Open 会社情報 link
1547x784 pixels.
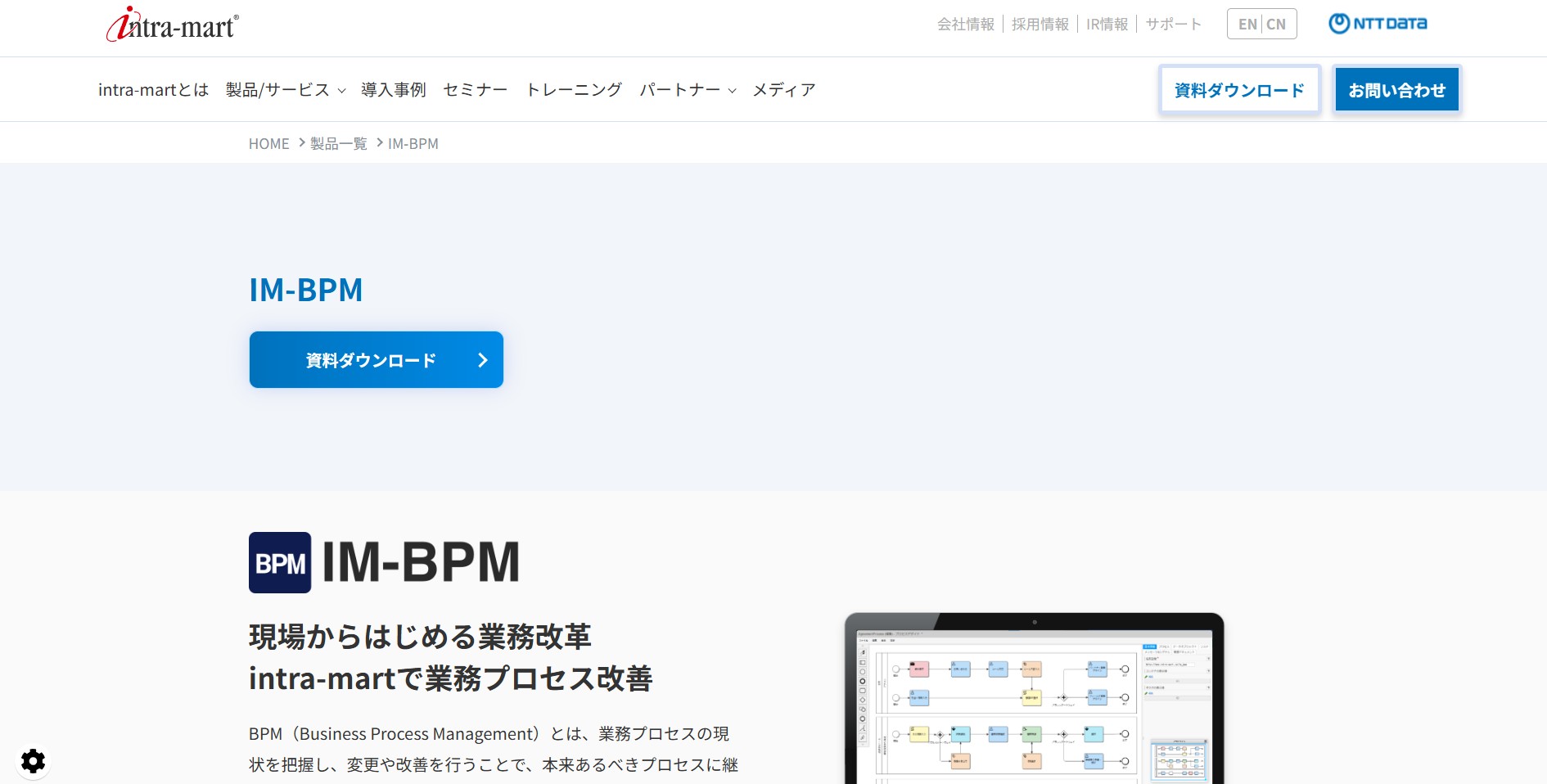click(966, 25)
